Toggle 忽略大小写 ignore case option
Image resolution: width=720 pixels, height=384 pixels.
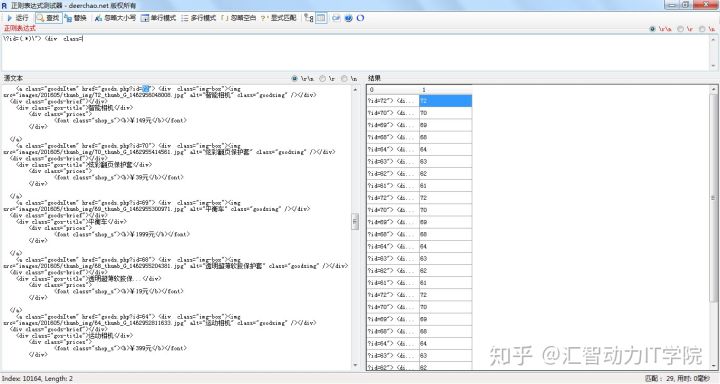click(x=115, y=18)
